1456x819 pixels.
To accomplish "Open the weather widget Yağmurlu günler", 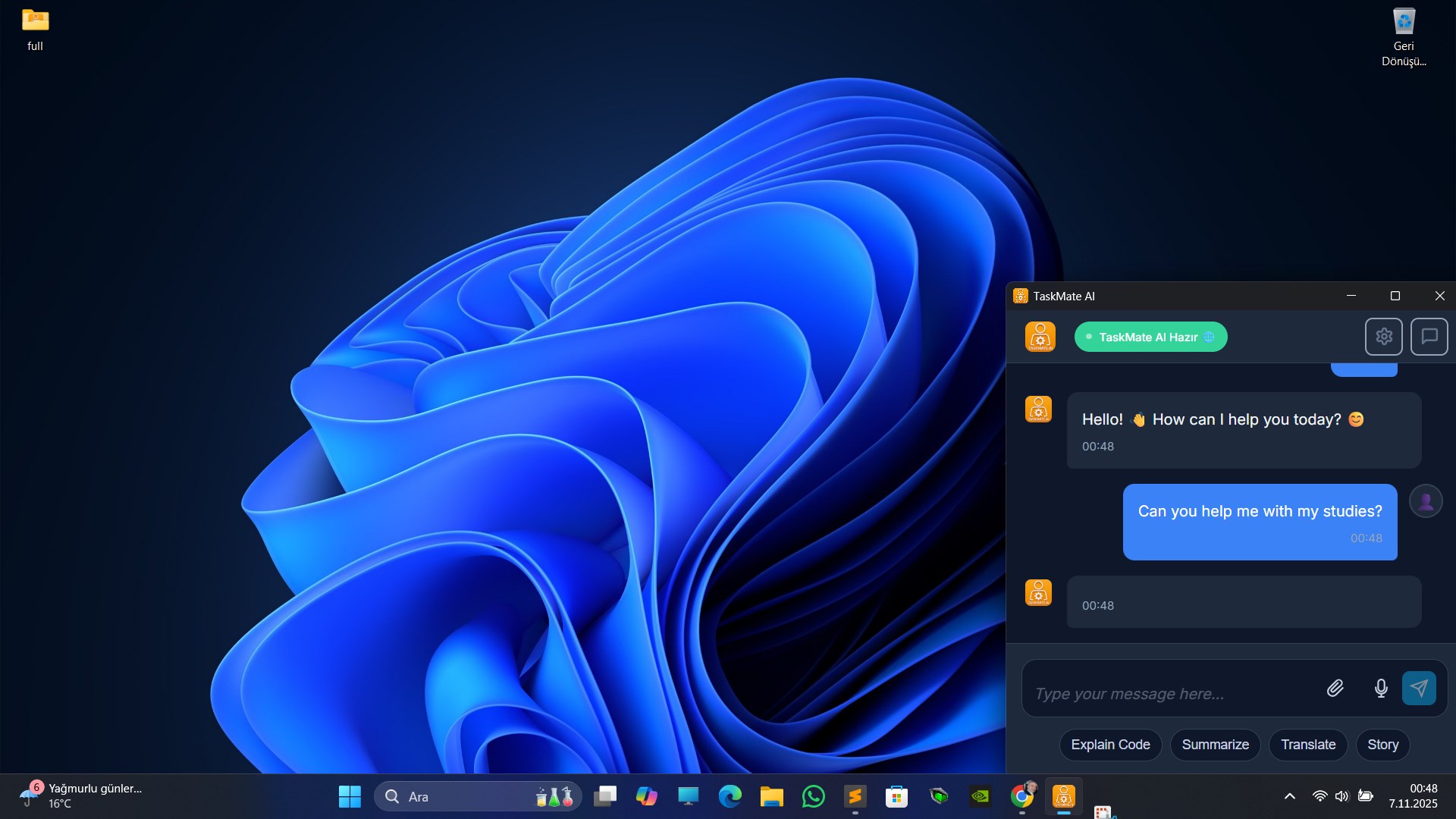I will tap(82, 796).
